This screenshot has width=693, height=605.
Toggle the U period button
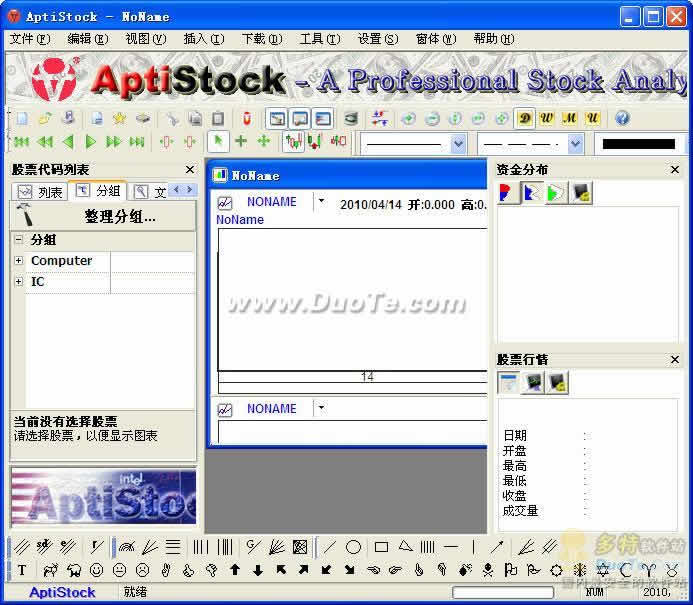tap(592, 118)
